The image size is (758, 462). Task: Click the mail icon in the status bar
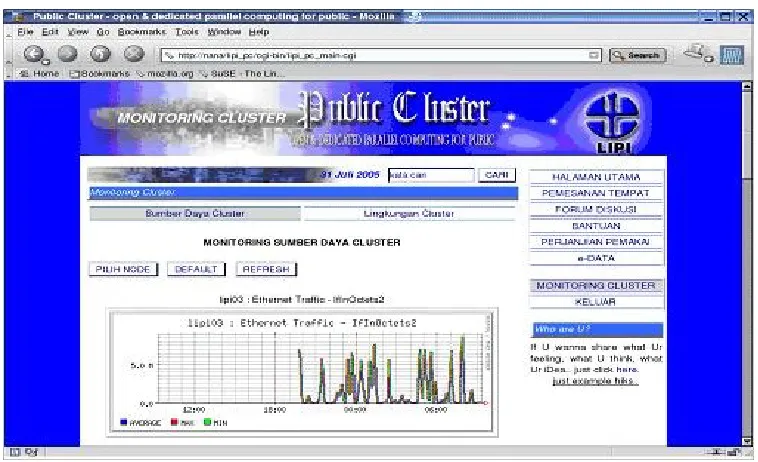(x=31, y=452)
